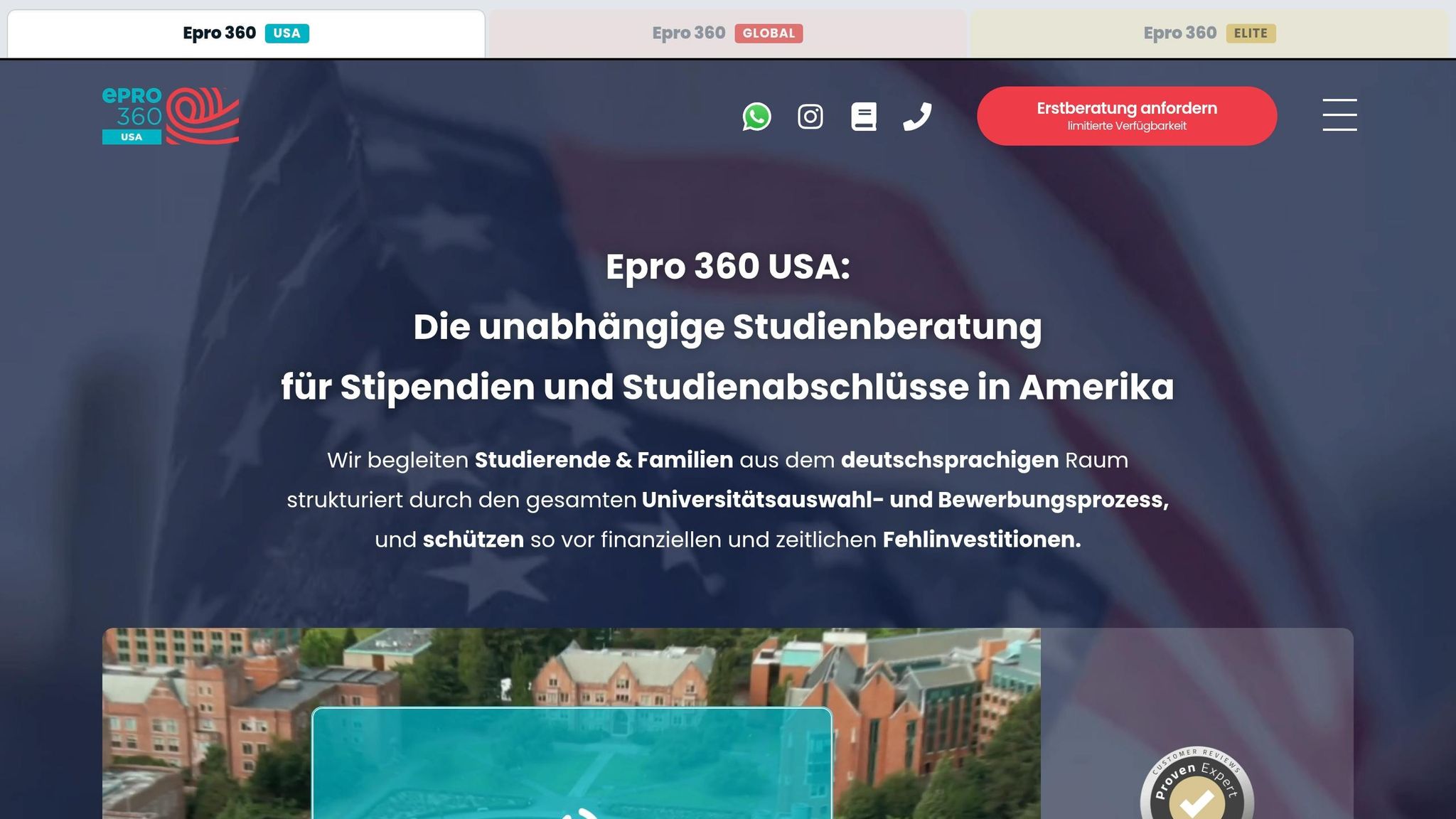Screen dimensions: 1456x819
Task: Click the phone call icon
Action: tap(917, 117)
